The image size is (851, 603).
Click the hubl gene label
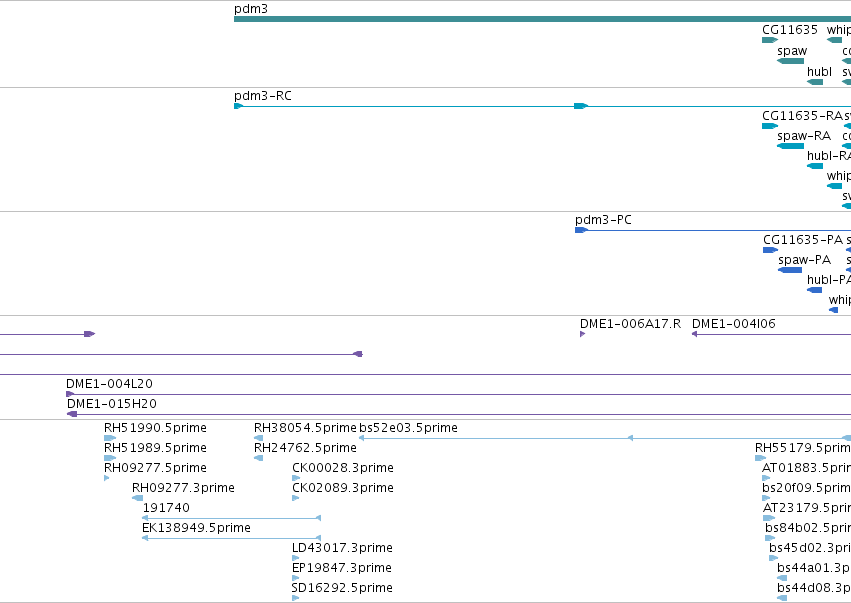coord(820,72)
